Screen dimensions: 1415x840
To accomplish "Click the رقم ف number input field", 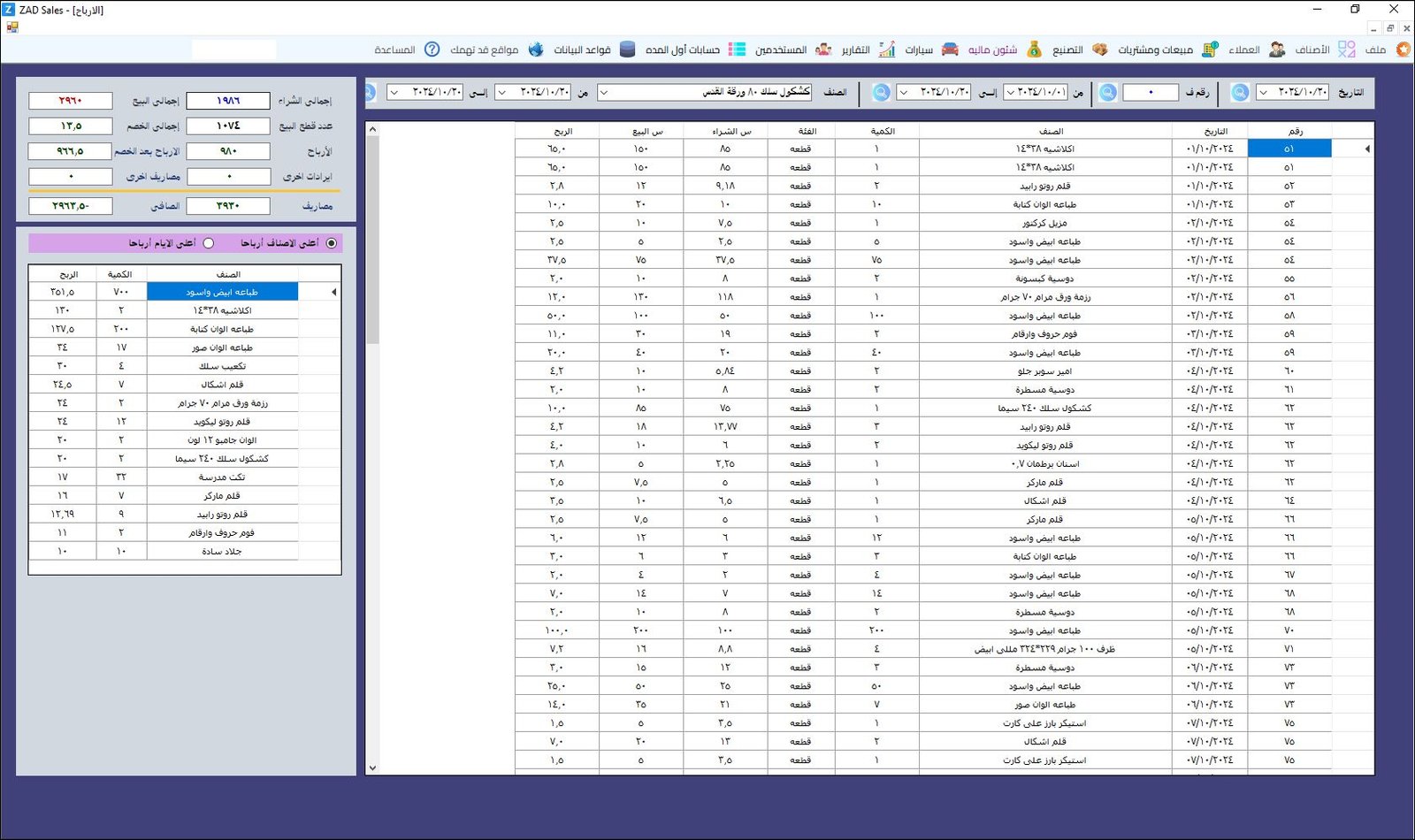I will click(x=1150, y=92).
